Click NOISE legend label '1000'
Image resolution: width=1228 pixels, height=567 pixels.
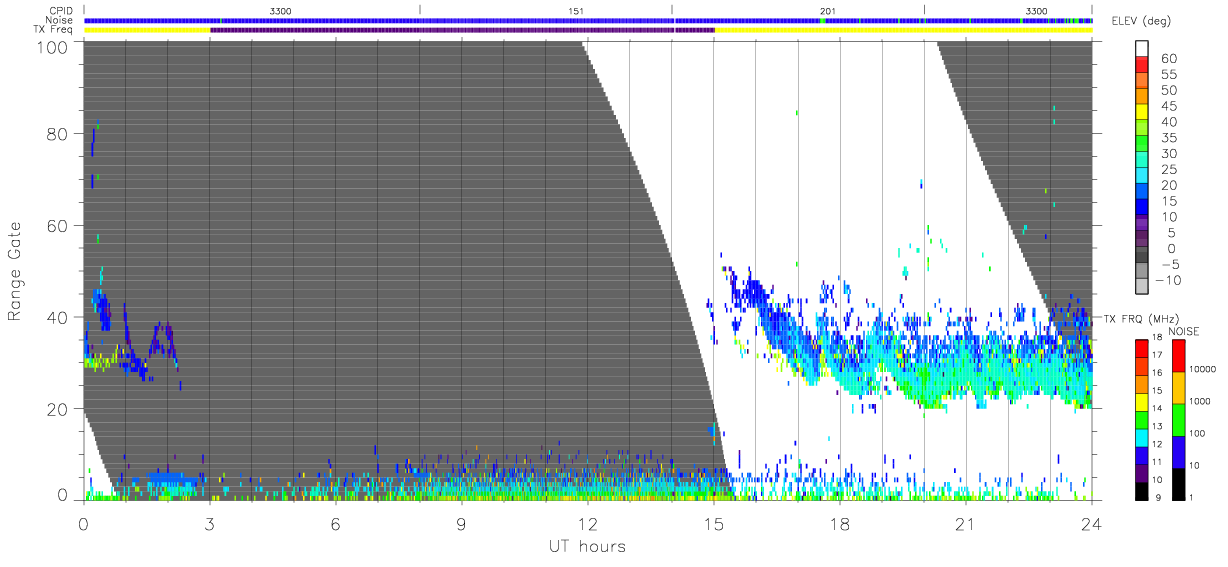point(1199,401)
